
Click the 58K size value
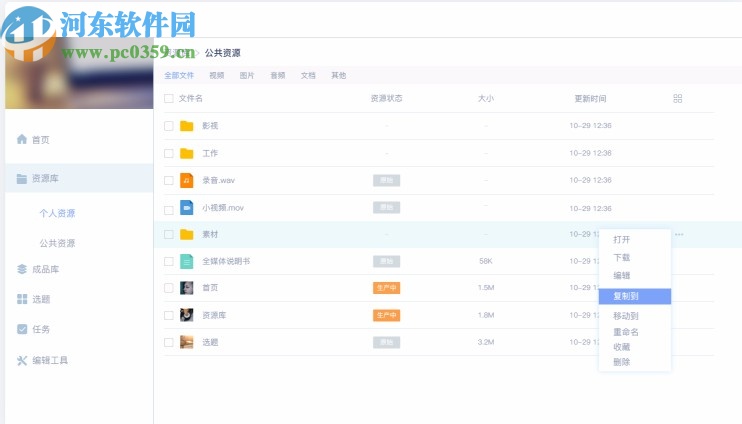click(x=486, y=261)
